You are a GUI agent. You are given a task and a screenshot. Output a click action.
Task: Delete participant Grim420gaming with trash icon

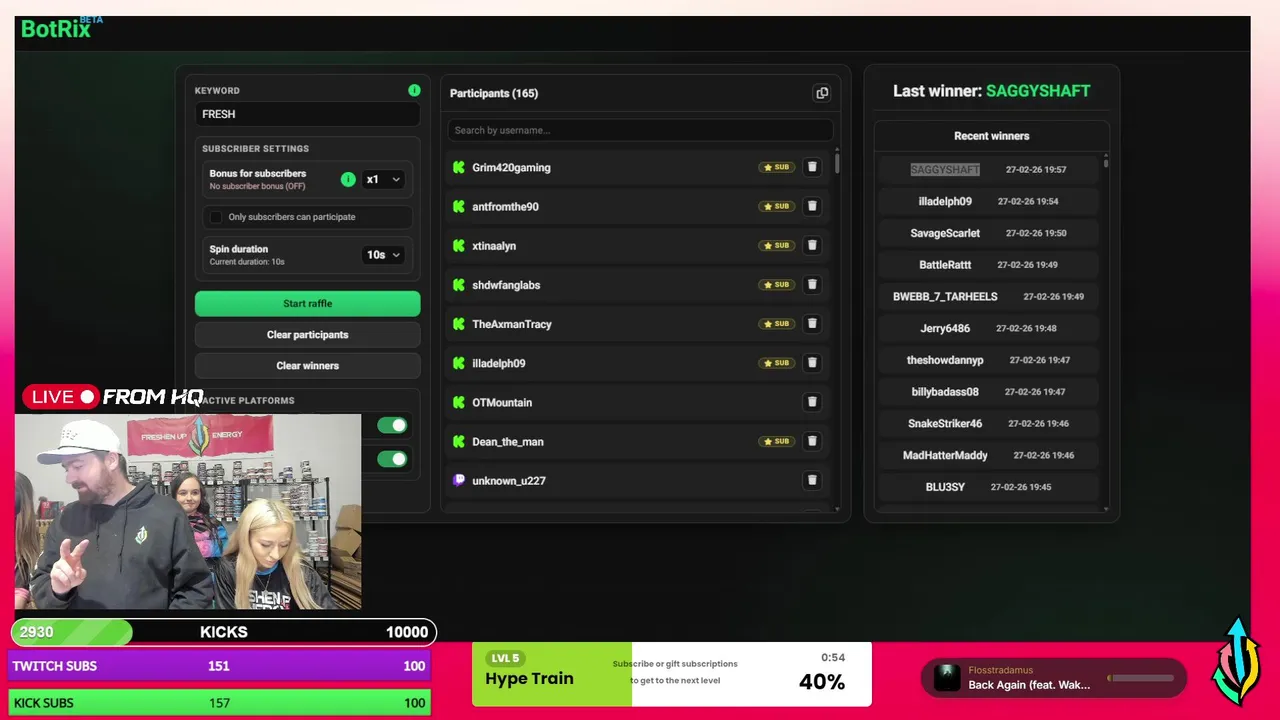tap(812, 167)
